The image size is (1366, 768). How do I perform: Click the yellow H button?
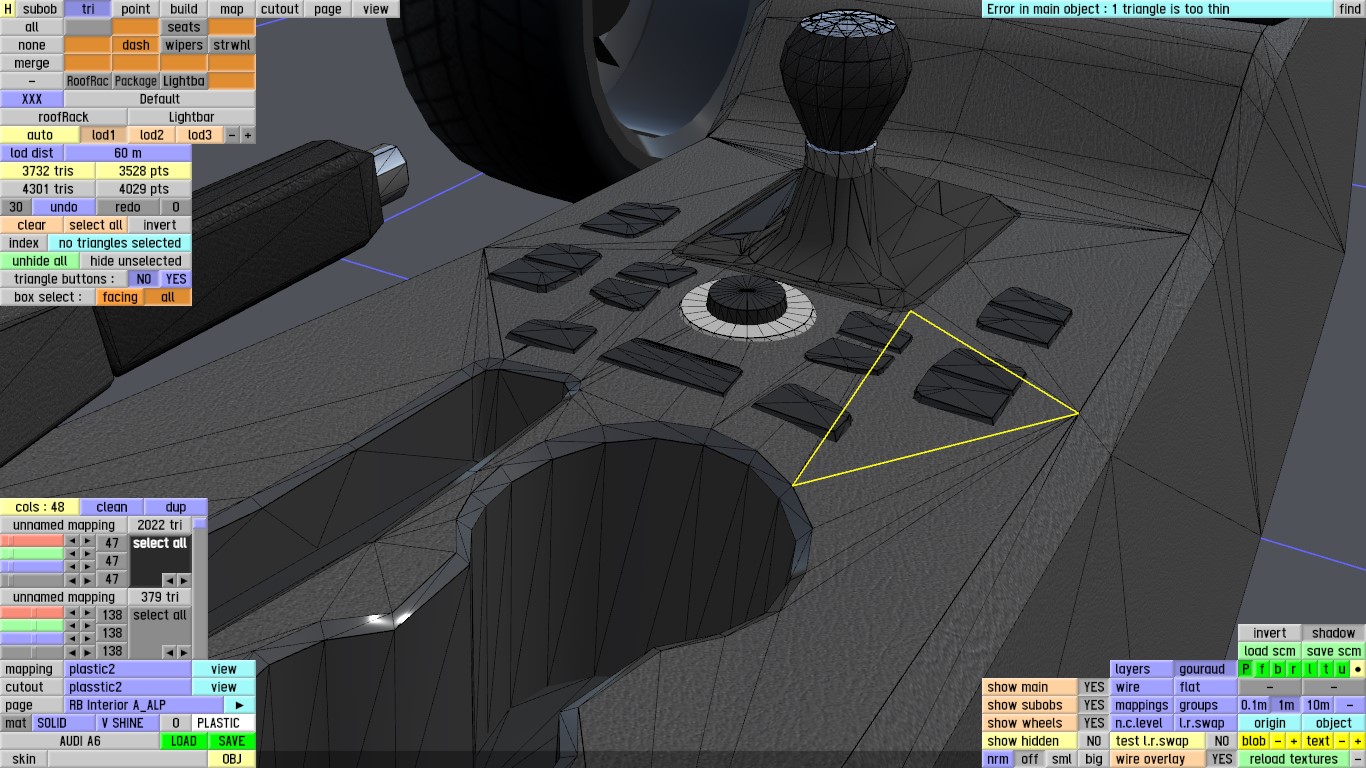(x=8, y=9)
